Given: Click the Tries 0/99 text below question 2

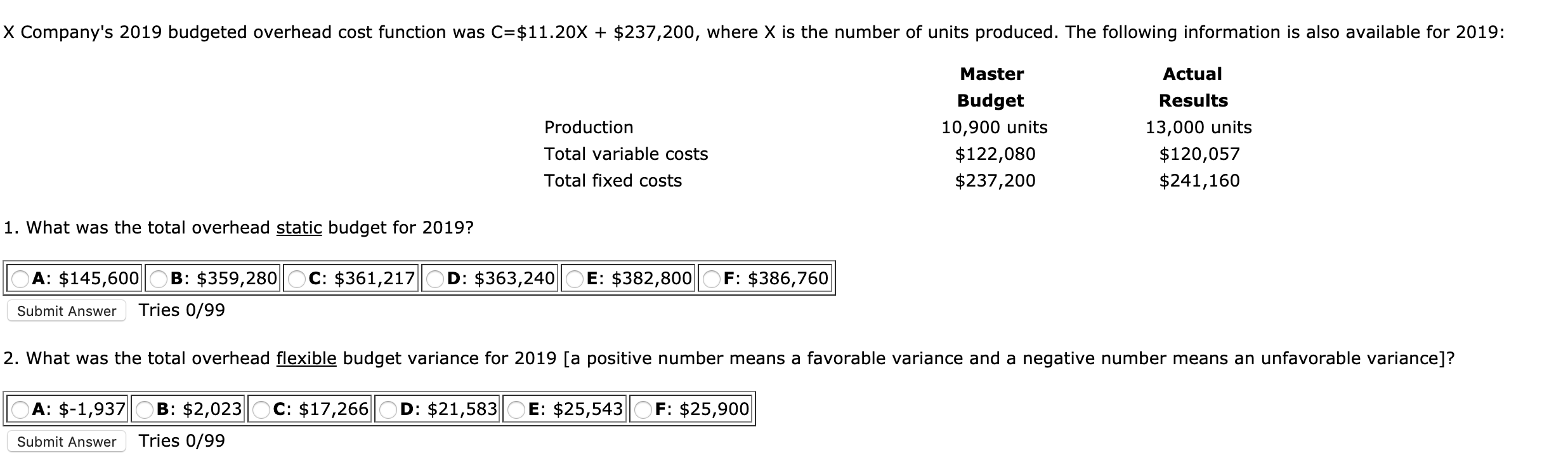Looking at the screenshot, I should (184, 441).
